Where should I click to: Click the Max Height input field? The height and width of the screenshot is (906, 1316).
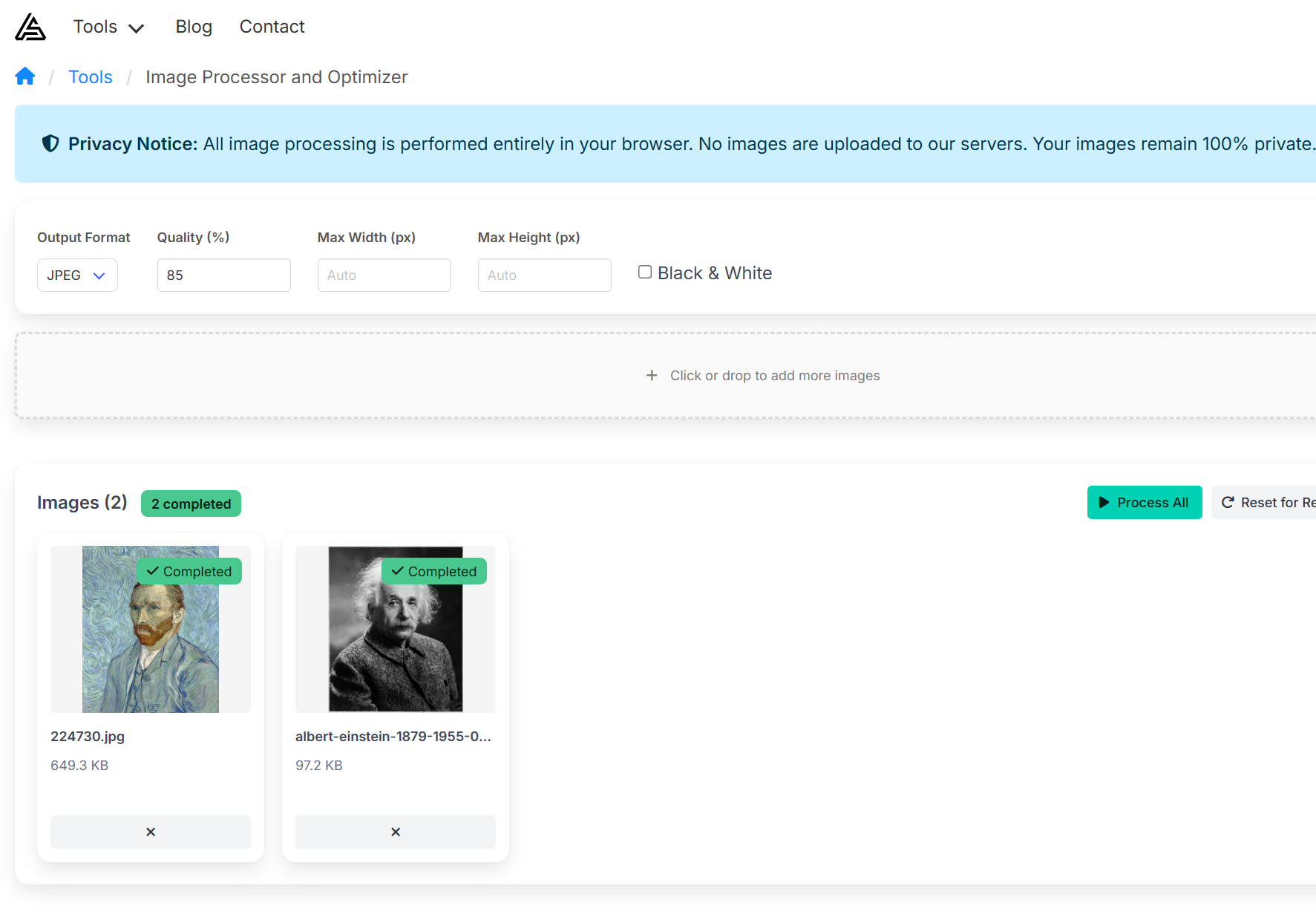pyautogui.click(x=545, y=275)
